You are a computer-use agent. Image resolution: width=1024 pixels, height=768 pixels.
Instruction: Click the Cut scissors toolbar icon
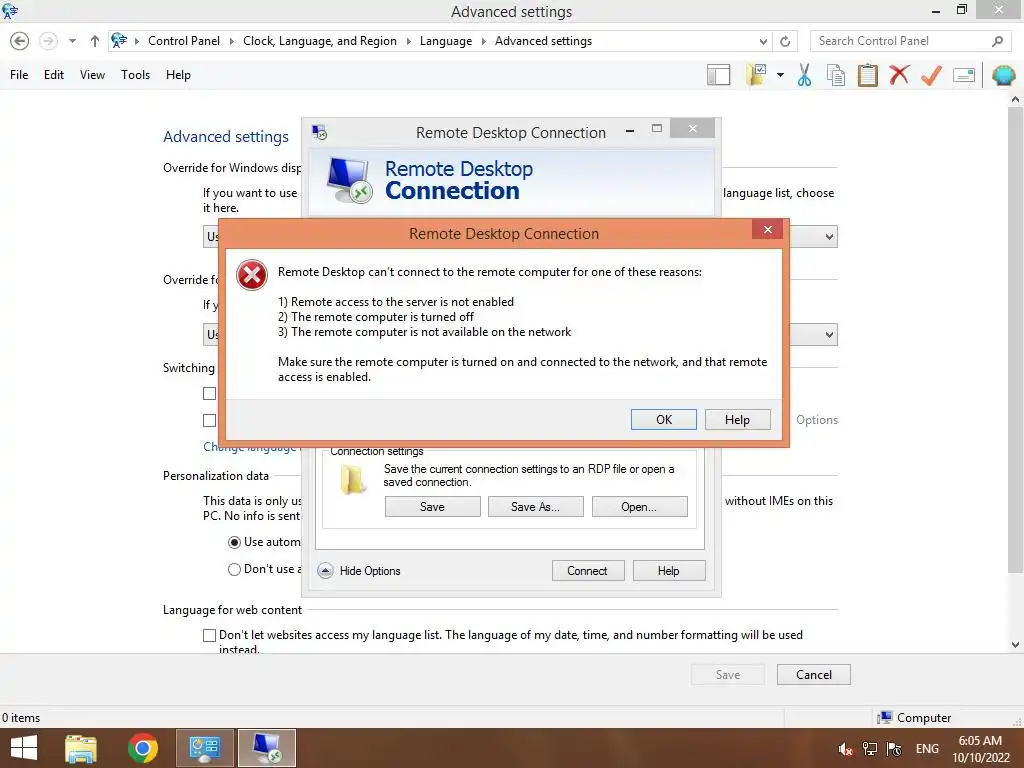(x=804, y=75)
